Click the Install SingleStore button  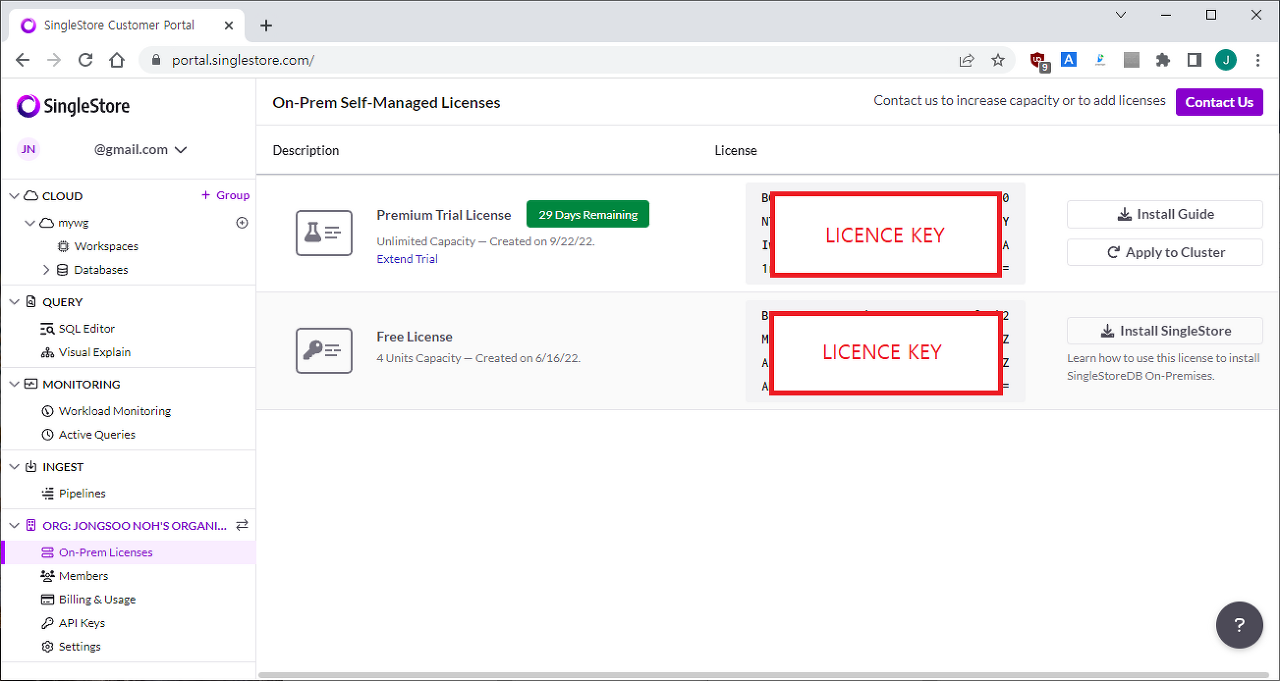(x=1165, y=331)
